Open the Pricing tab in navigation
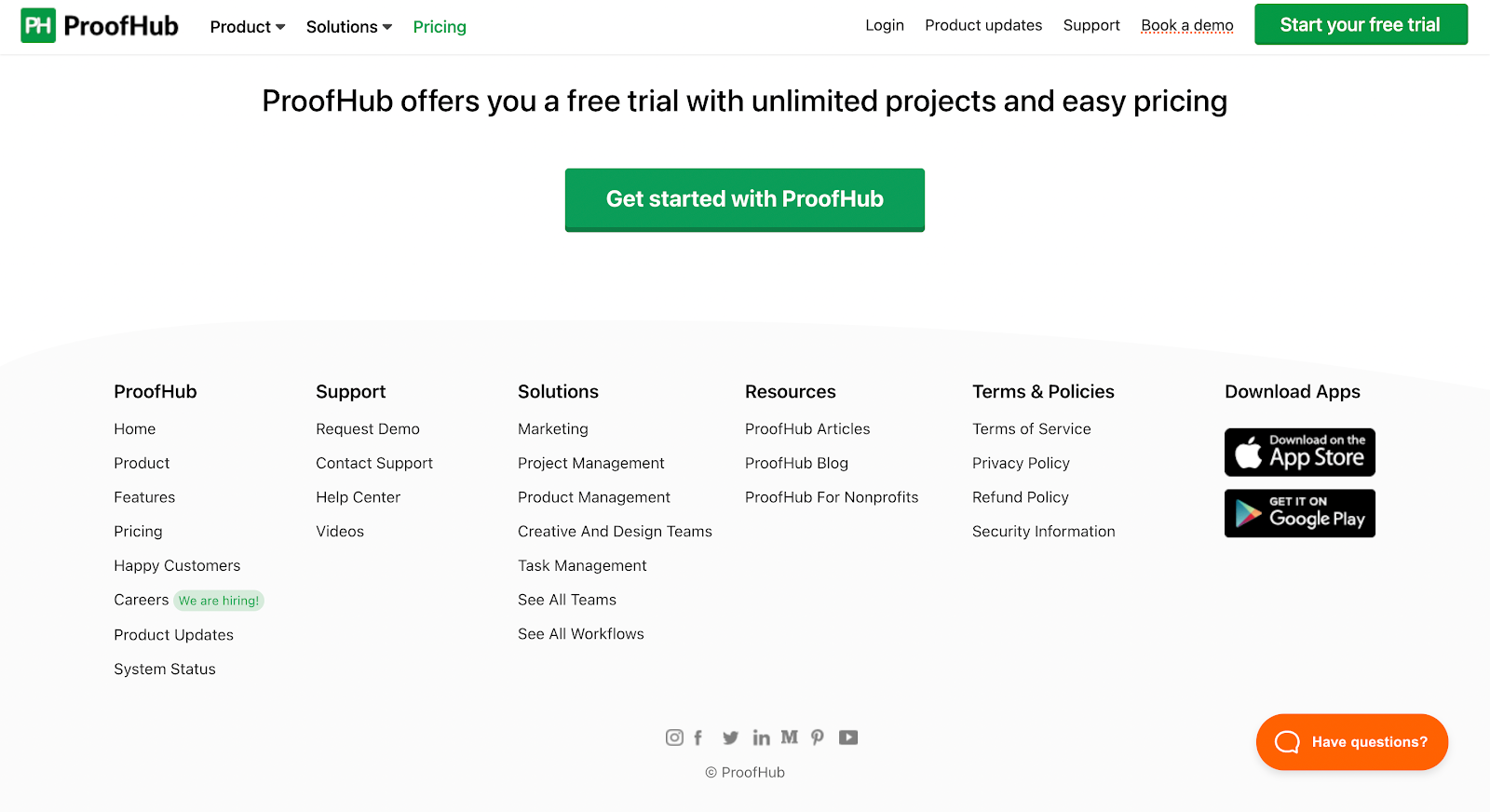Screen dimensions: 1490x812 [440, 27]
